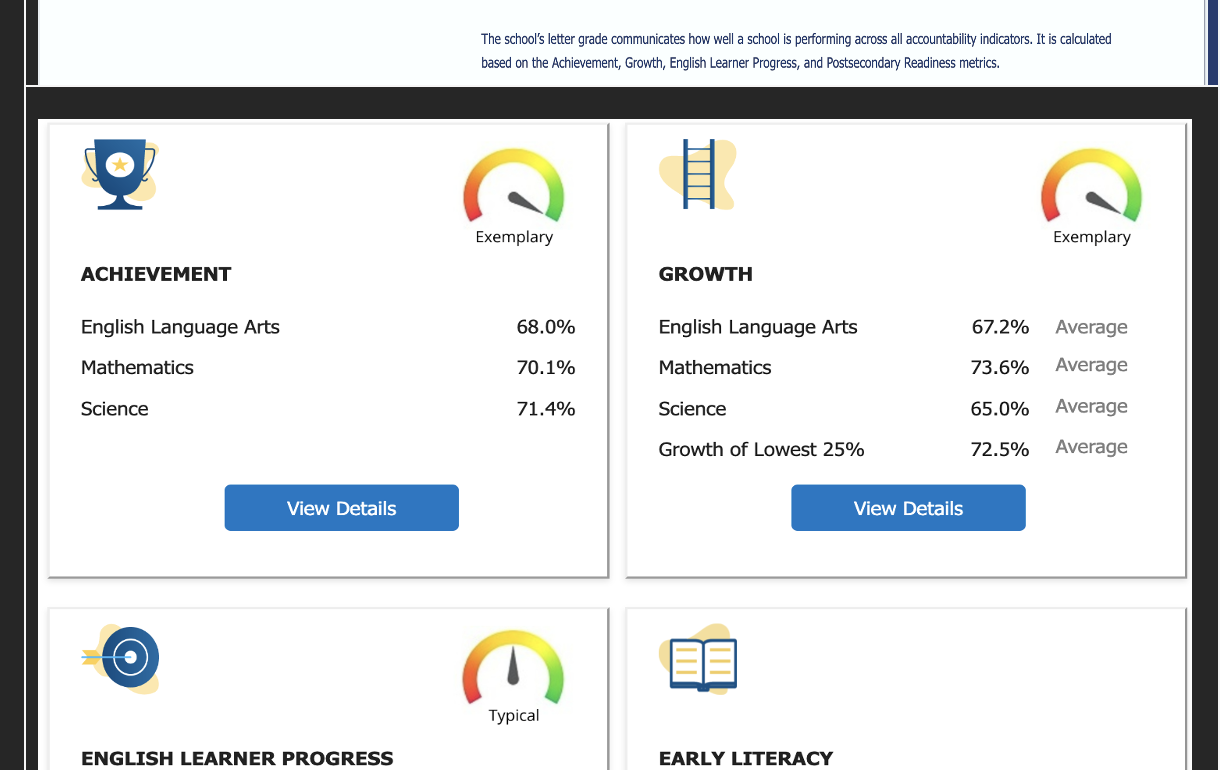This screenshot has width=1220, height=770.
Task: Click the GROWTH card heading
Action: tap(706, 274)
